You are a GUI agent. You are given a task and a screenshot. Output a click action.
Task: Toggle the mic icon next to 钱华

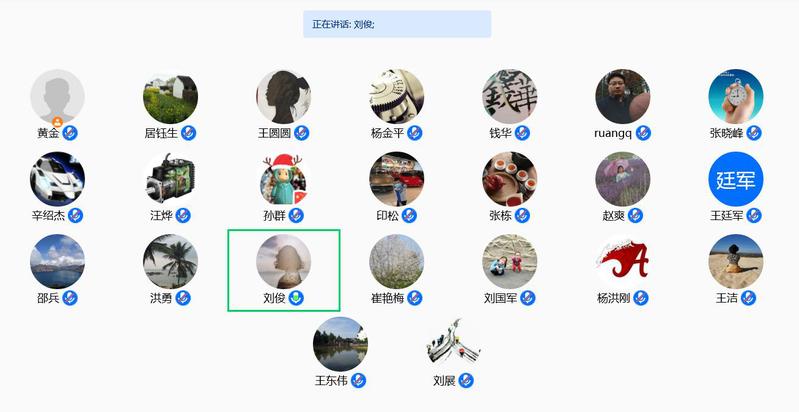click(x=522, y=133)
